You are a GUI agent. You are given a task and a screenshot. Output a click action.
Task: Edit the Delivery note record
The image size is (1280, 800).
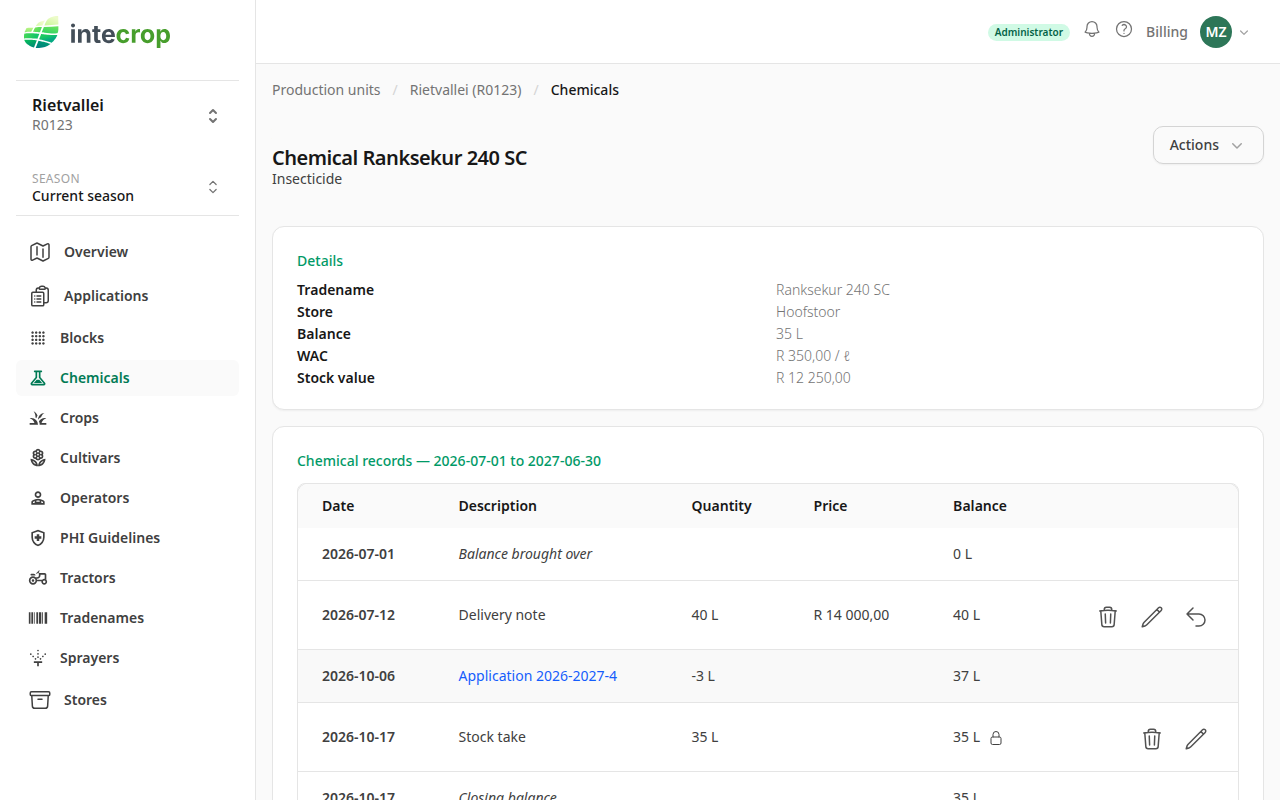(x=1152, y=617)
